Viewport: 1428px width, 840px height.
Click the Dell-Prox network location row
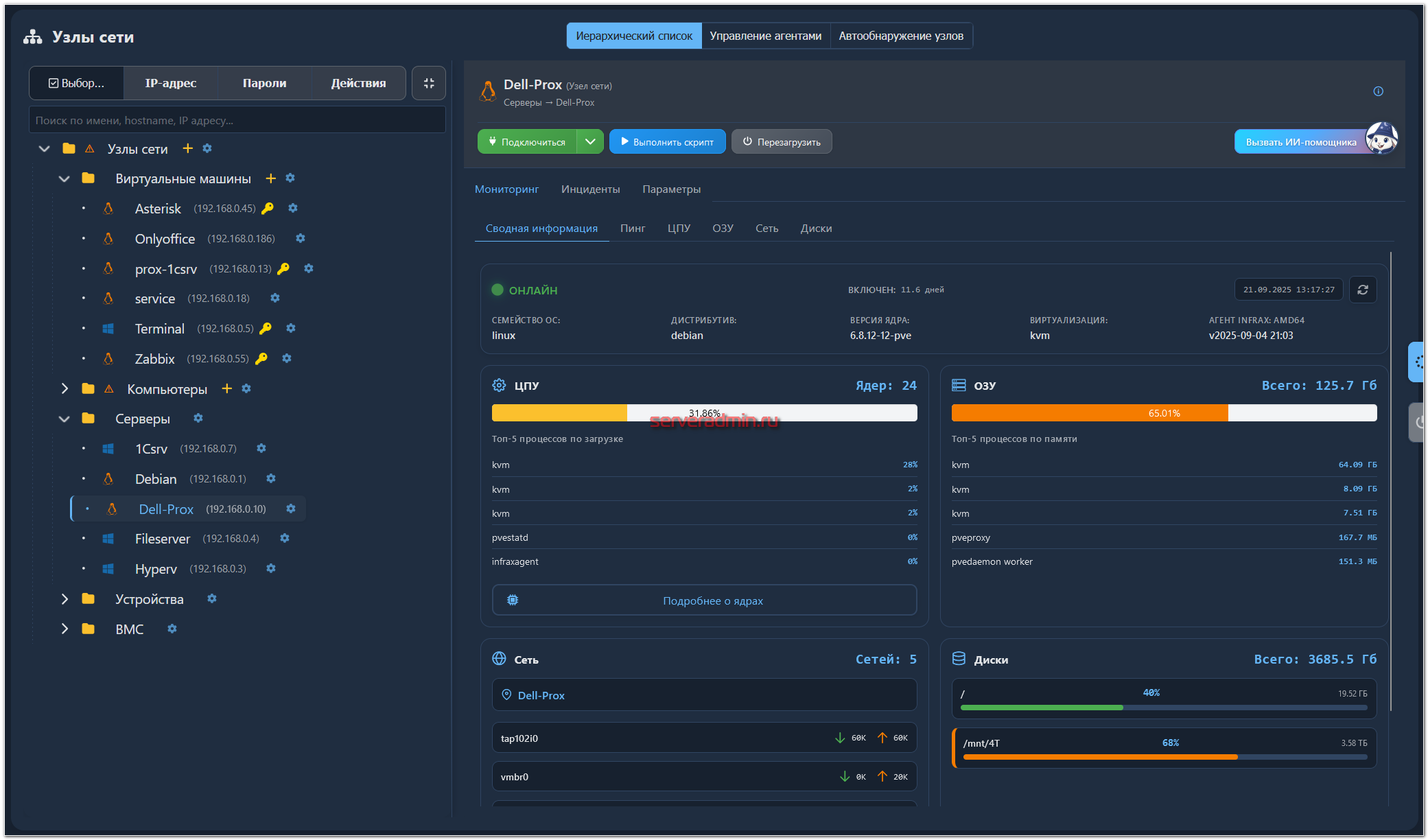(704, 695)
